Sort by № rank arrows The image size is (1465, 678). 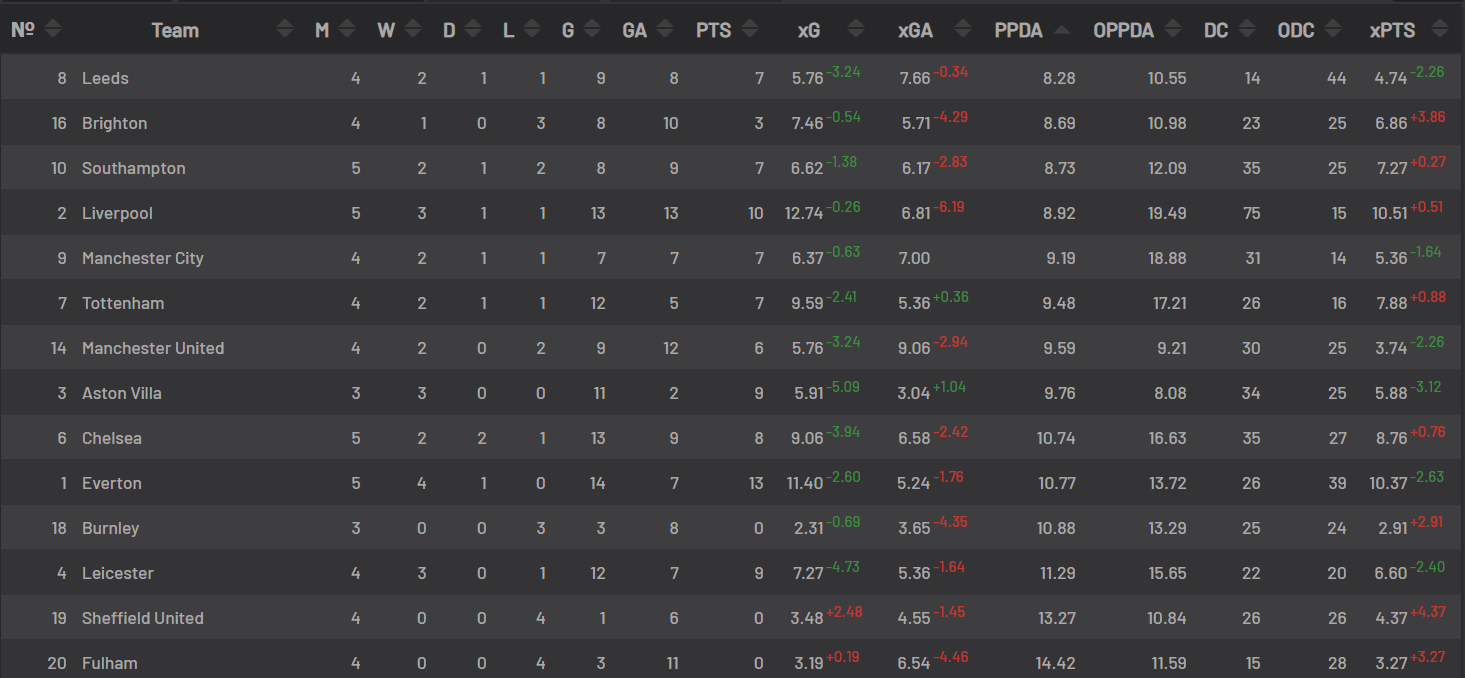pyautogui.click(x=53, y=30)
